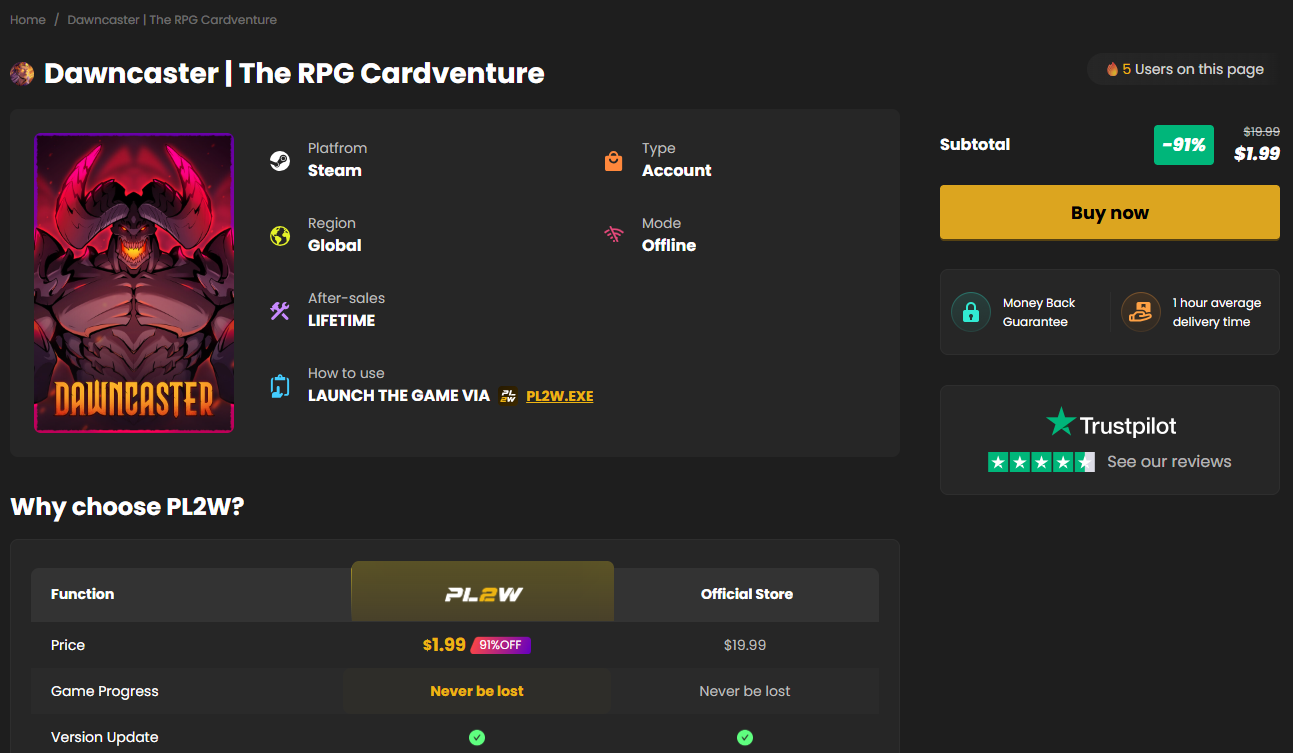Click the page title Dawncaster | The RPG Cardventure
Screen dimensions: 1293x753
tap(295, 73)
